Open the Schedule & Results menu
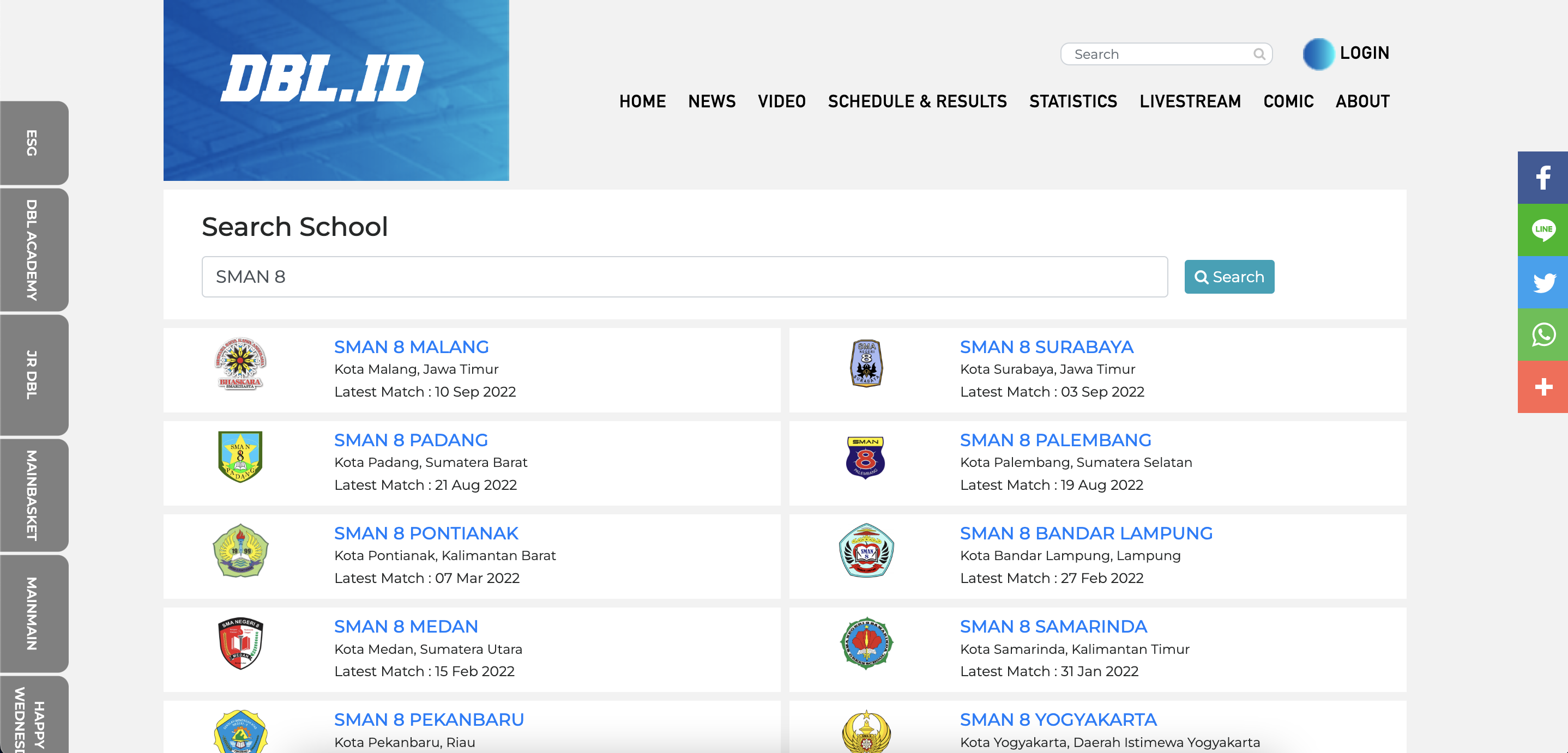 point(916,101)
